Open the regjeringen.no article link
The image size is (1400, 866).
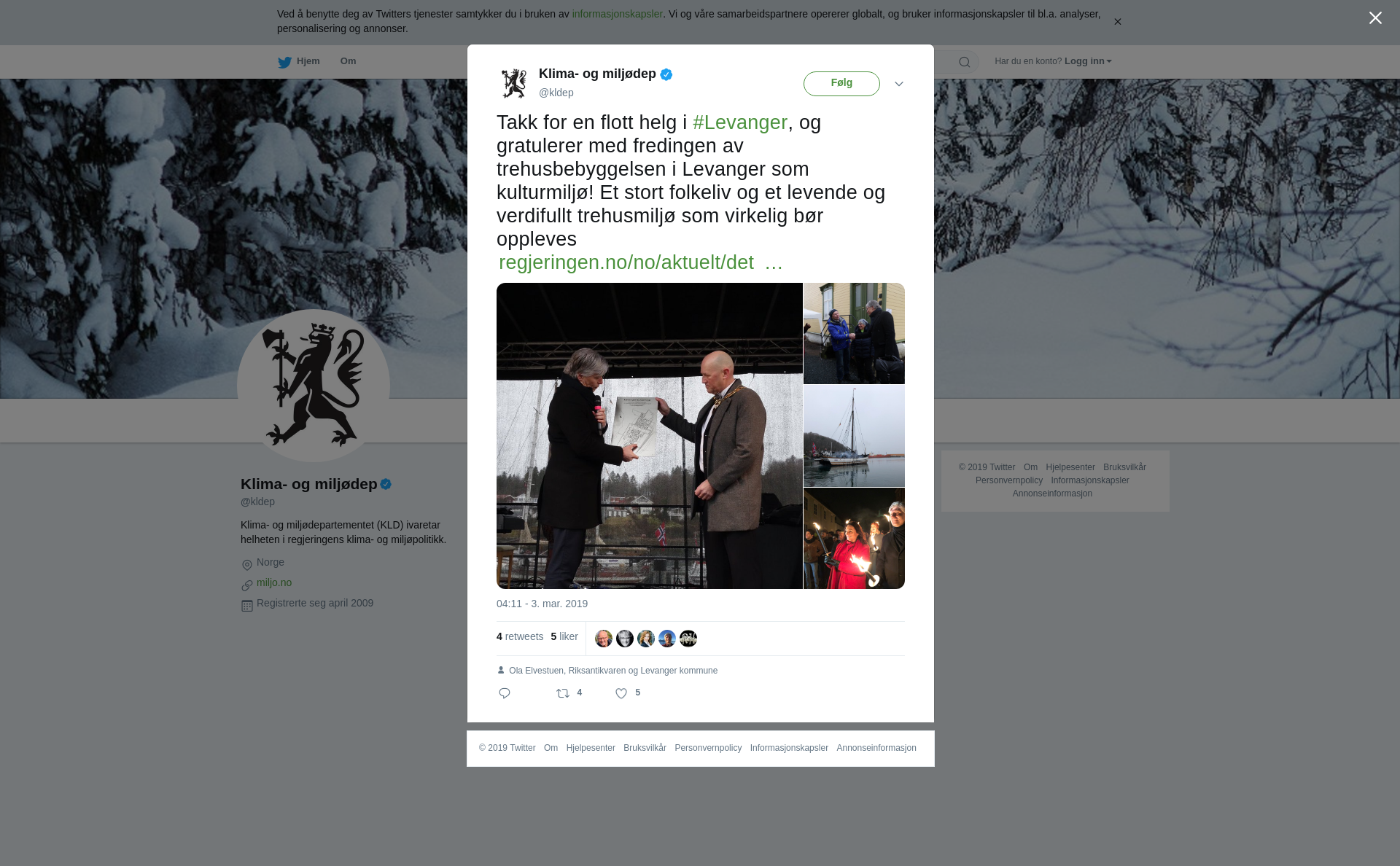click(x=640, y=262)
